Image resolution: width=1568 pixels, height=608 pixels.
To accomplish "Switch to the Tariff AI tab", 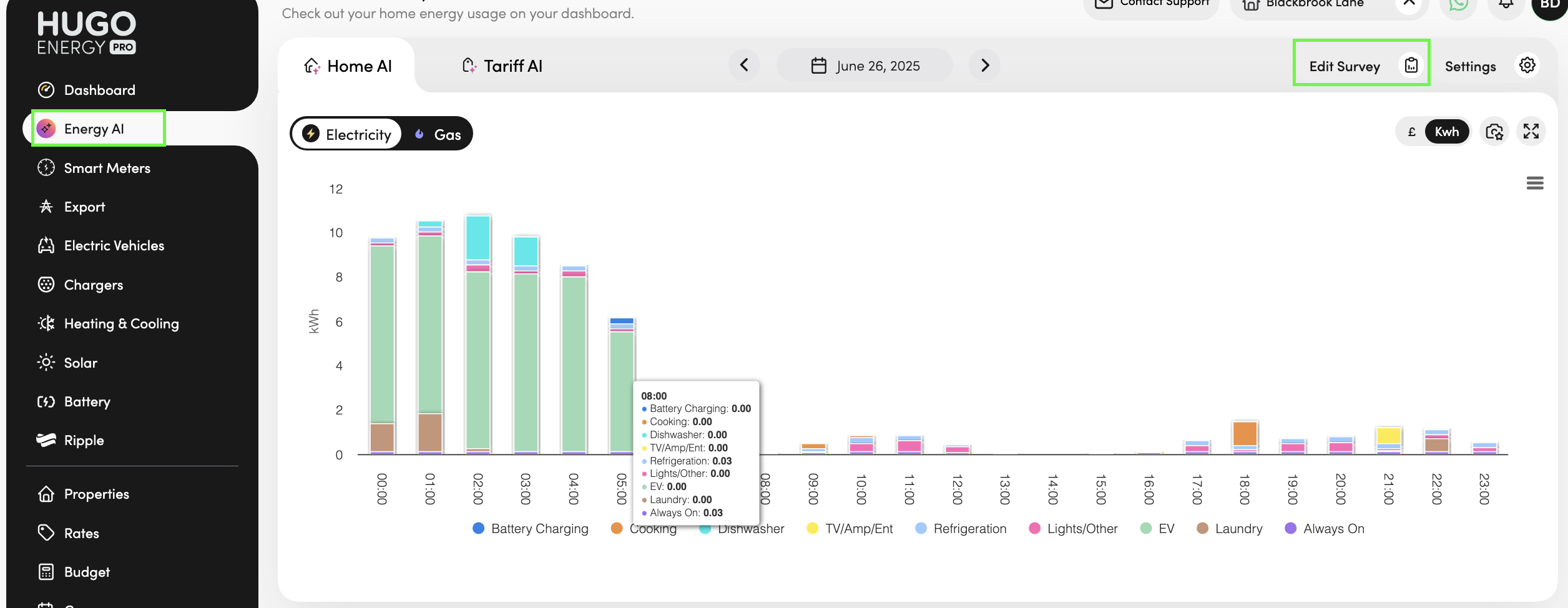I will click(x=502, y=66).
